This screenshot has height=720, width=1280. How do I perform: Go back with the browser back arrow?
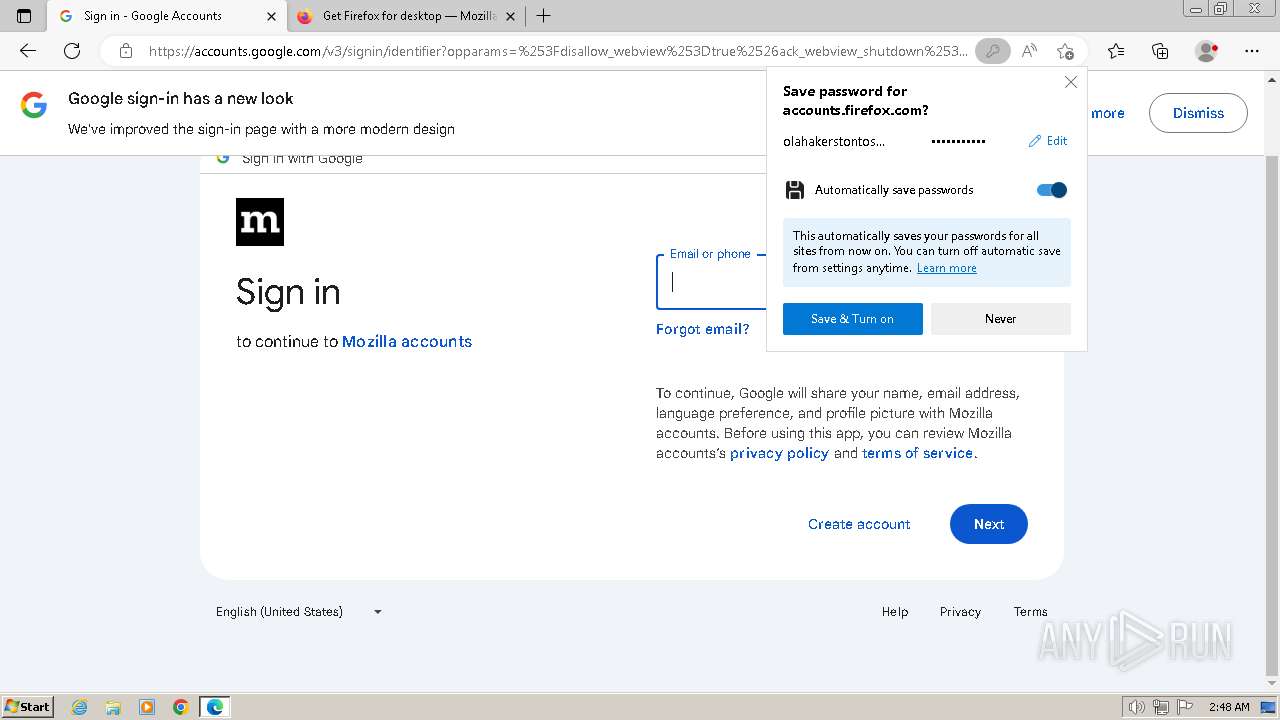pyautogui.click(x=28, y=51)
